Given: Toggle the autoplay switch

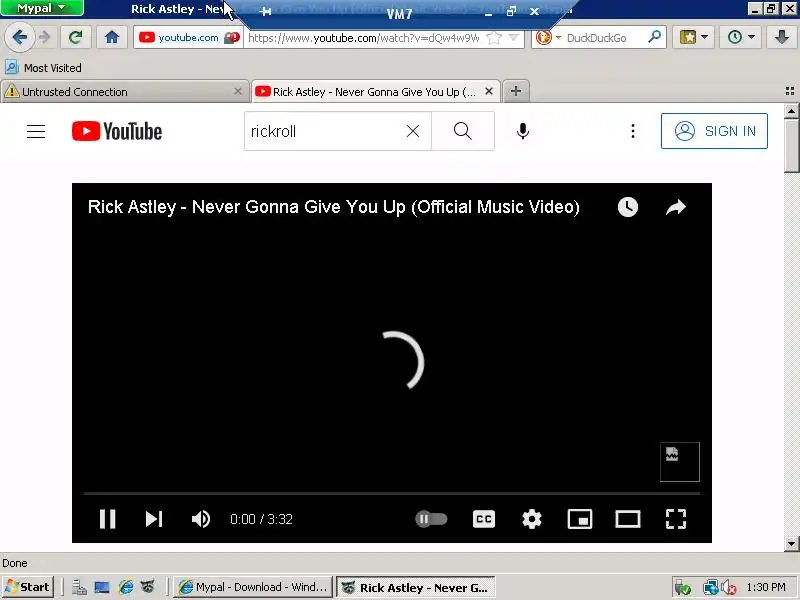Looking at the screenshot, I should tap(431, 519).
